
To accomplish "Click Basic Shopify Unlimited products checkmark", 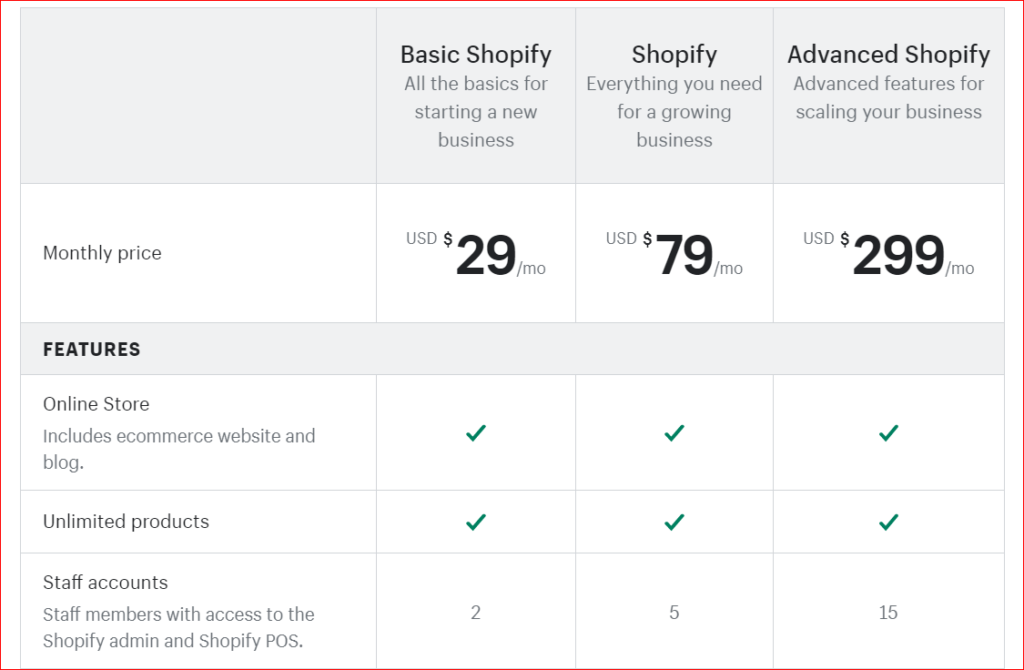I will (476, 522).
